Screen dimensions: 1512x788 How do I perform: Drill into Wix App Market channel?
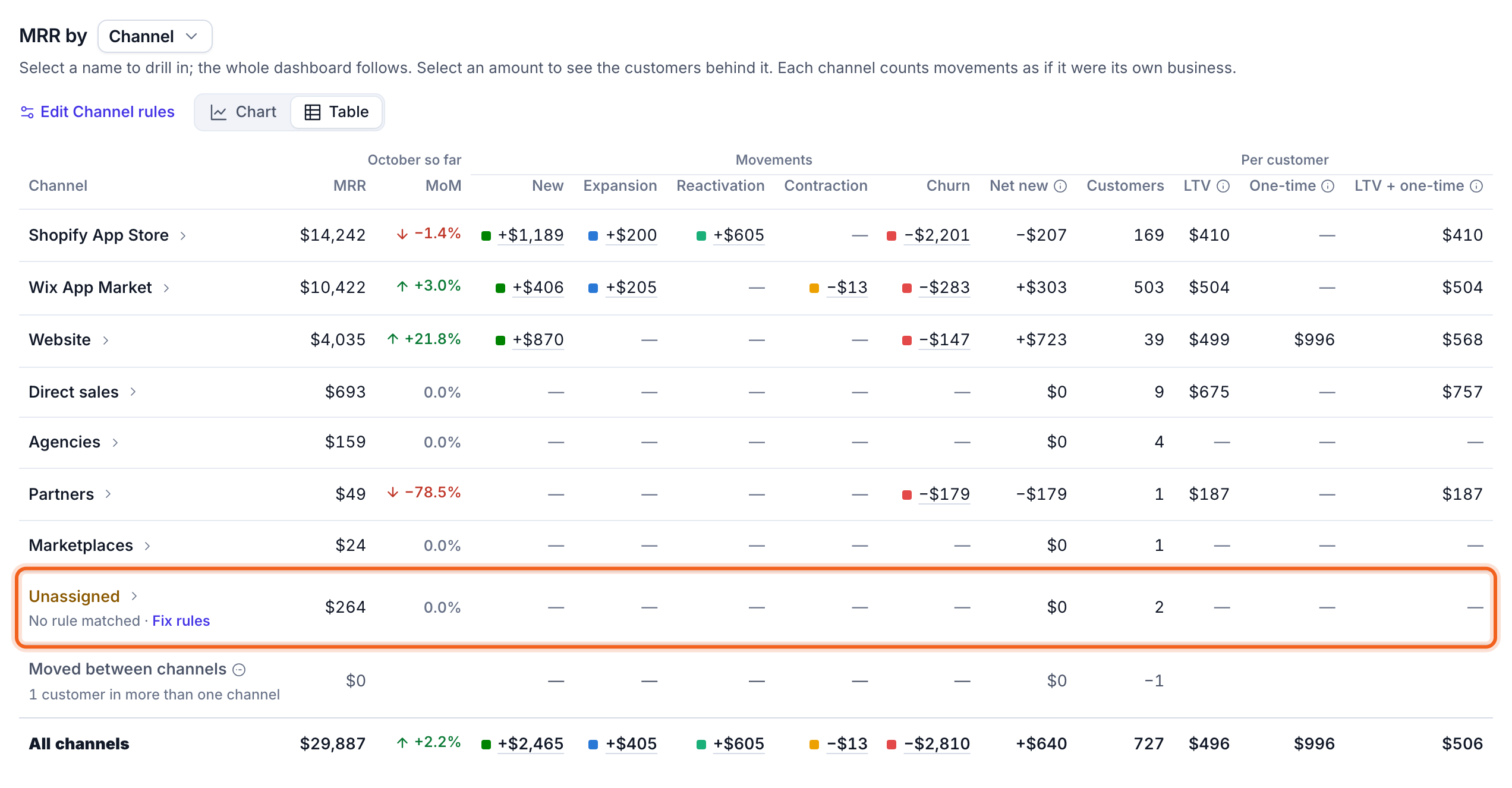tap(90, 288)
